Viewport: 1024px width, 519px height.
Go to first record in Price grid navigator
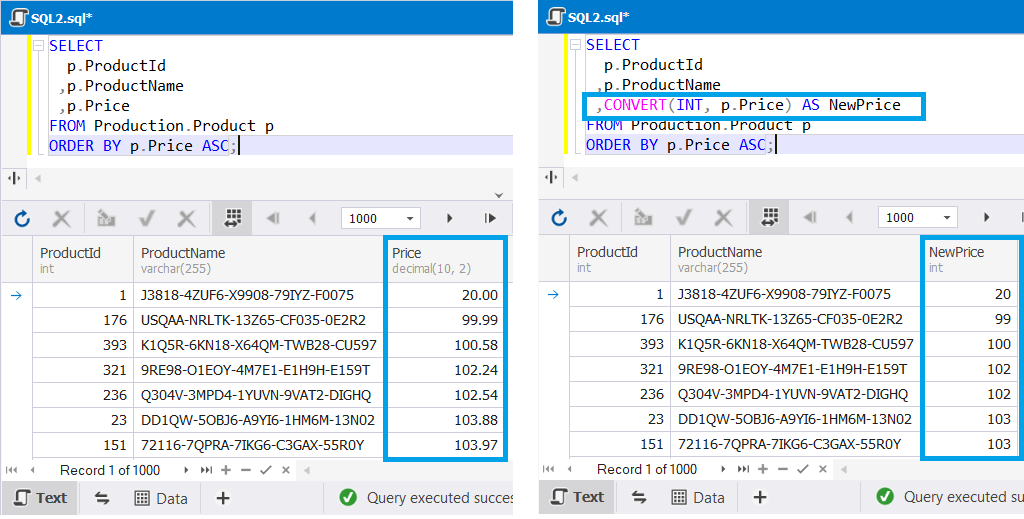pos(12,470)
